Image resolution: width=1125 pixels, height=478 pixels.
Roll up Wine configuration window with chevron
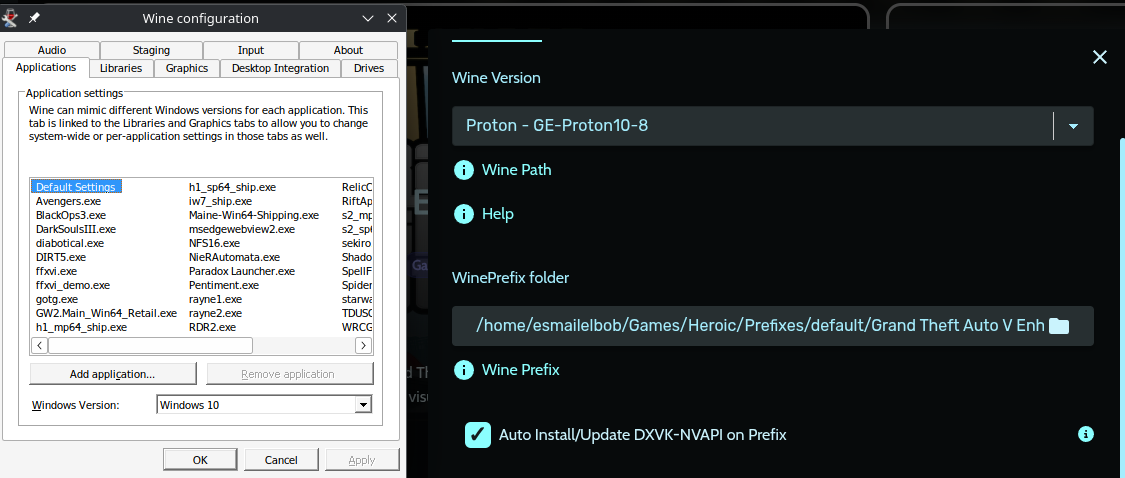point(368,19)
